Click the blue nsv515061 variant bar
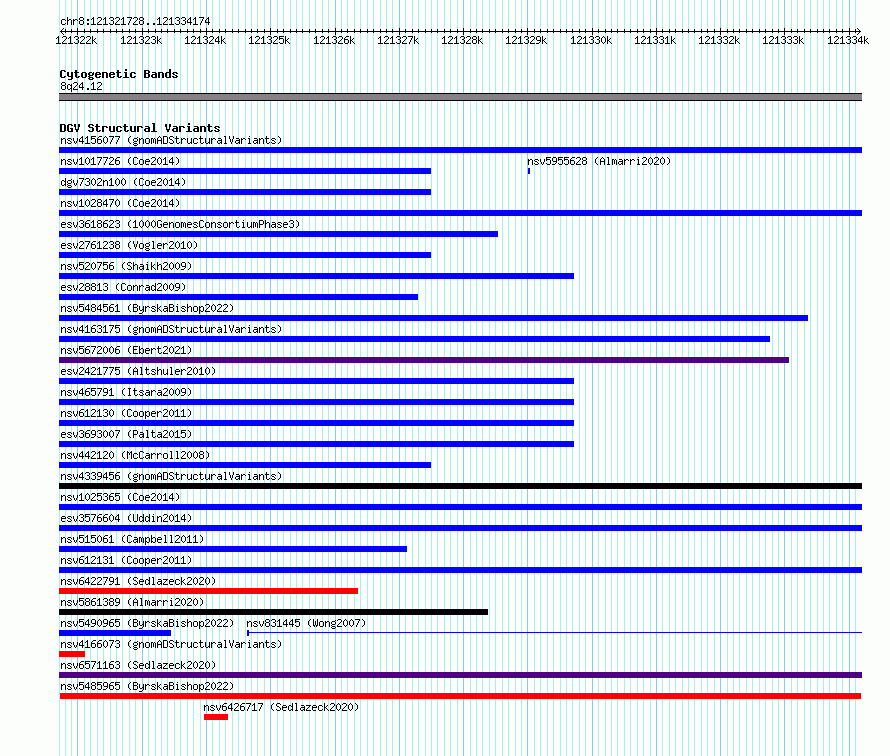Viewport: 890px width, 756px height. pos(233,549)
